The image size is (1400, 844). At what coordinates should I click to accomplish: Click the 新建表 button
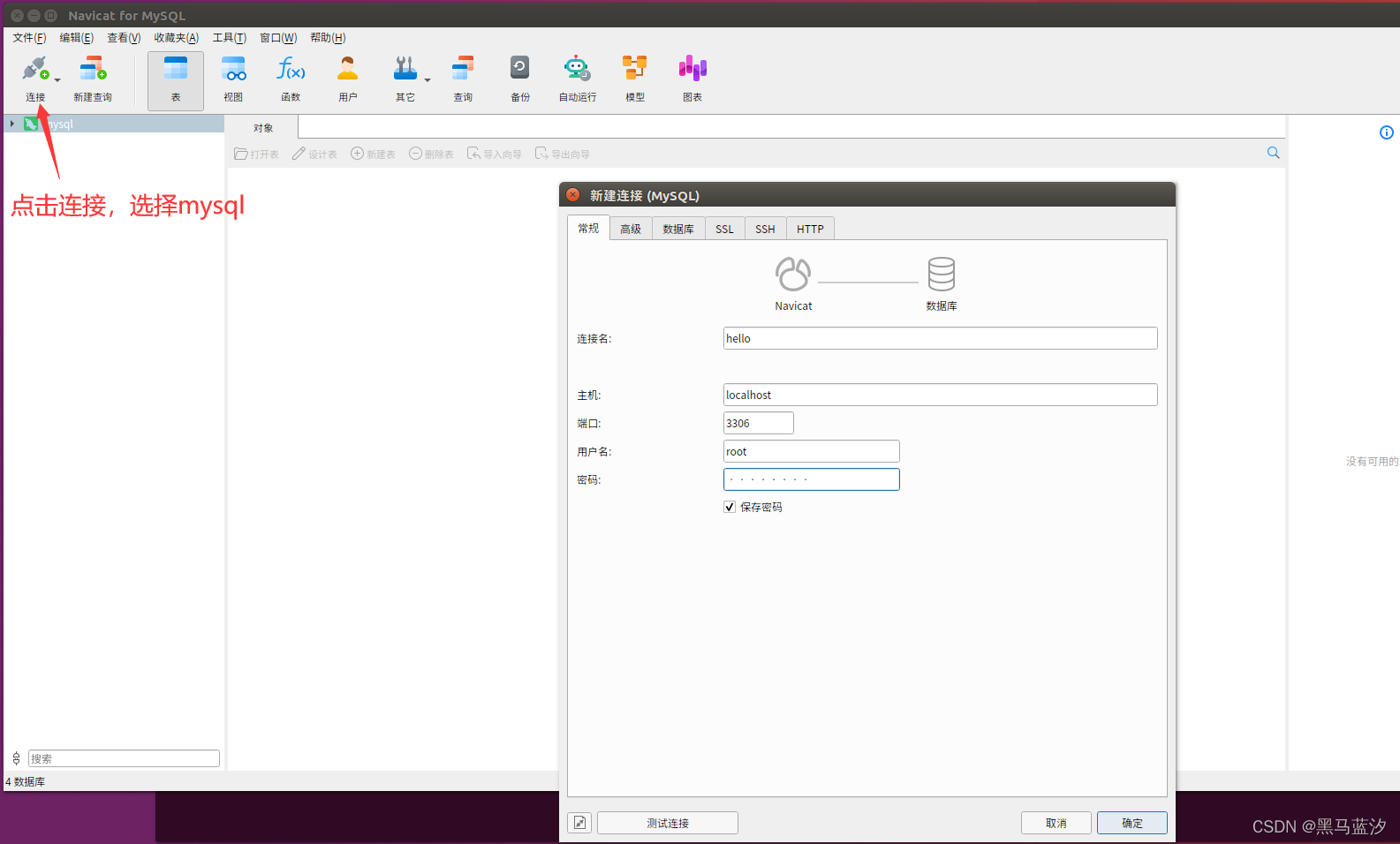[x=373, y=154]
